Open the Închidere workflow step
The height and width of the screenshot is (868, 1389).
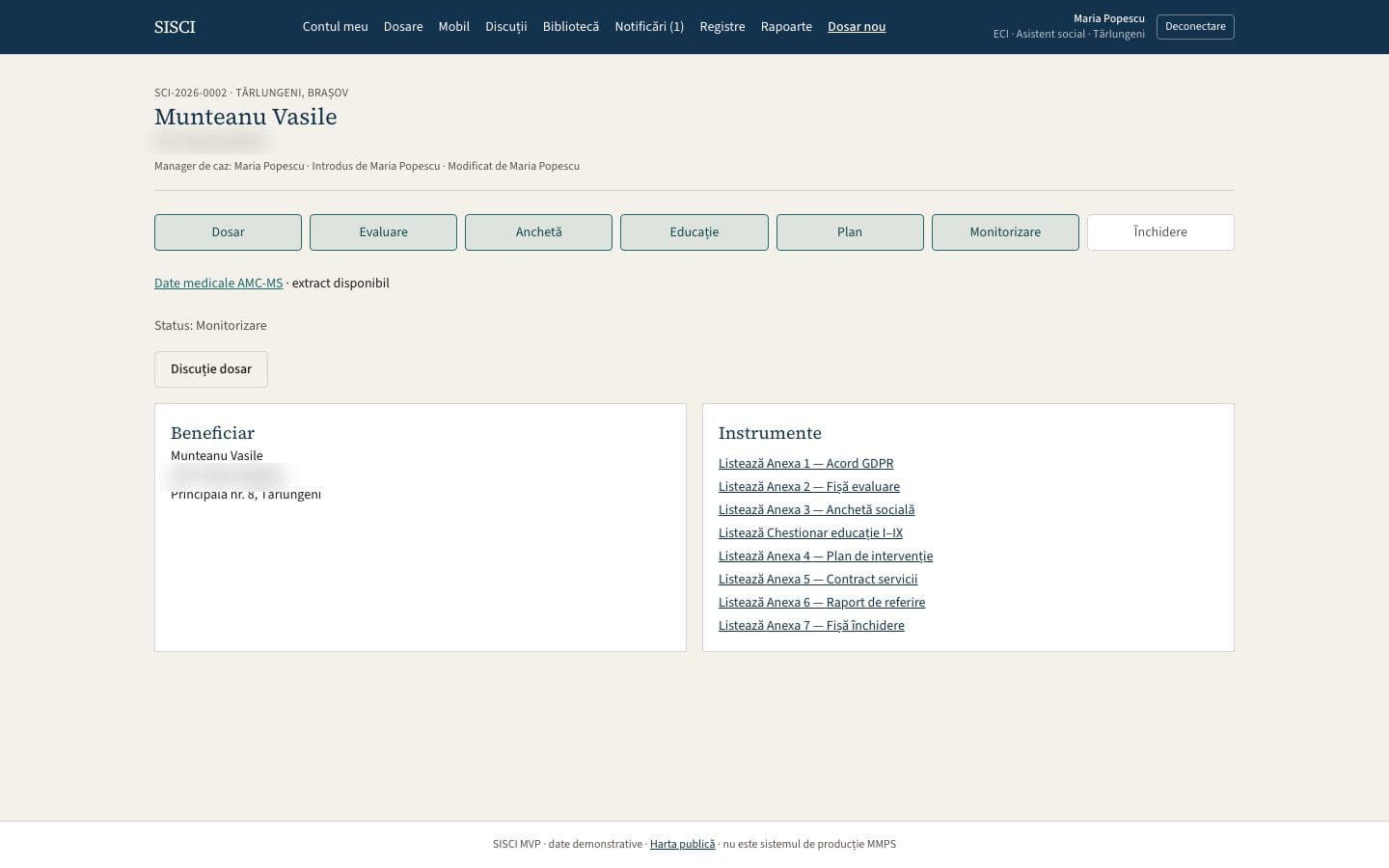click(x=1160, y=232)
